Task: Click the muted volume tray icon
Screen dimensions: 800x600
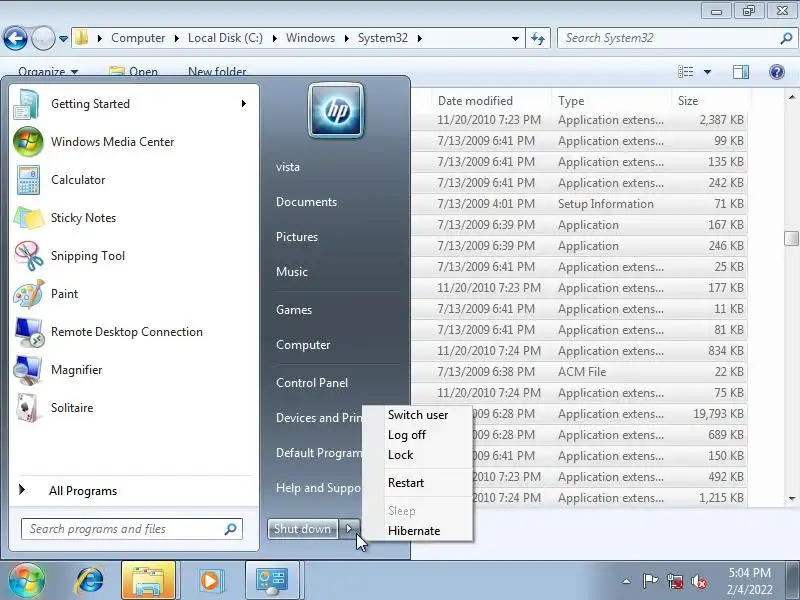Action: [698, 581]
